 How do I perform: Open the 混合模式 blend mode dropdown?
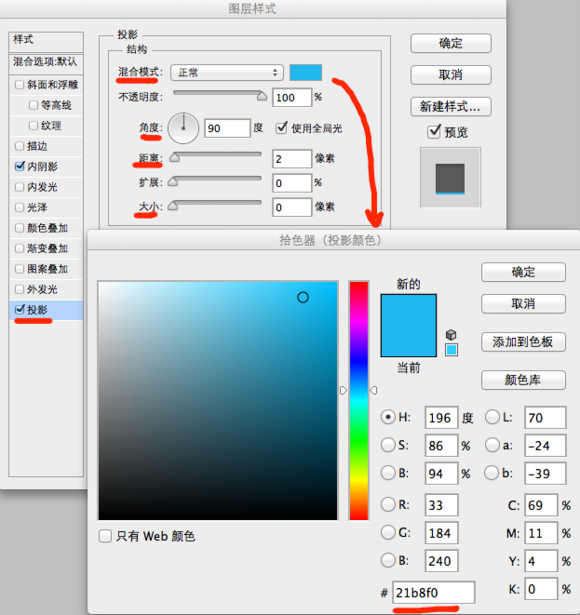(x=227, y=73)
